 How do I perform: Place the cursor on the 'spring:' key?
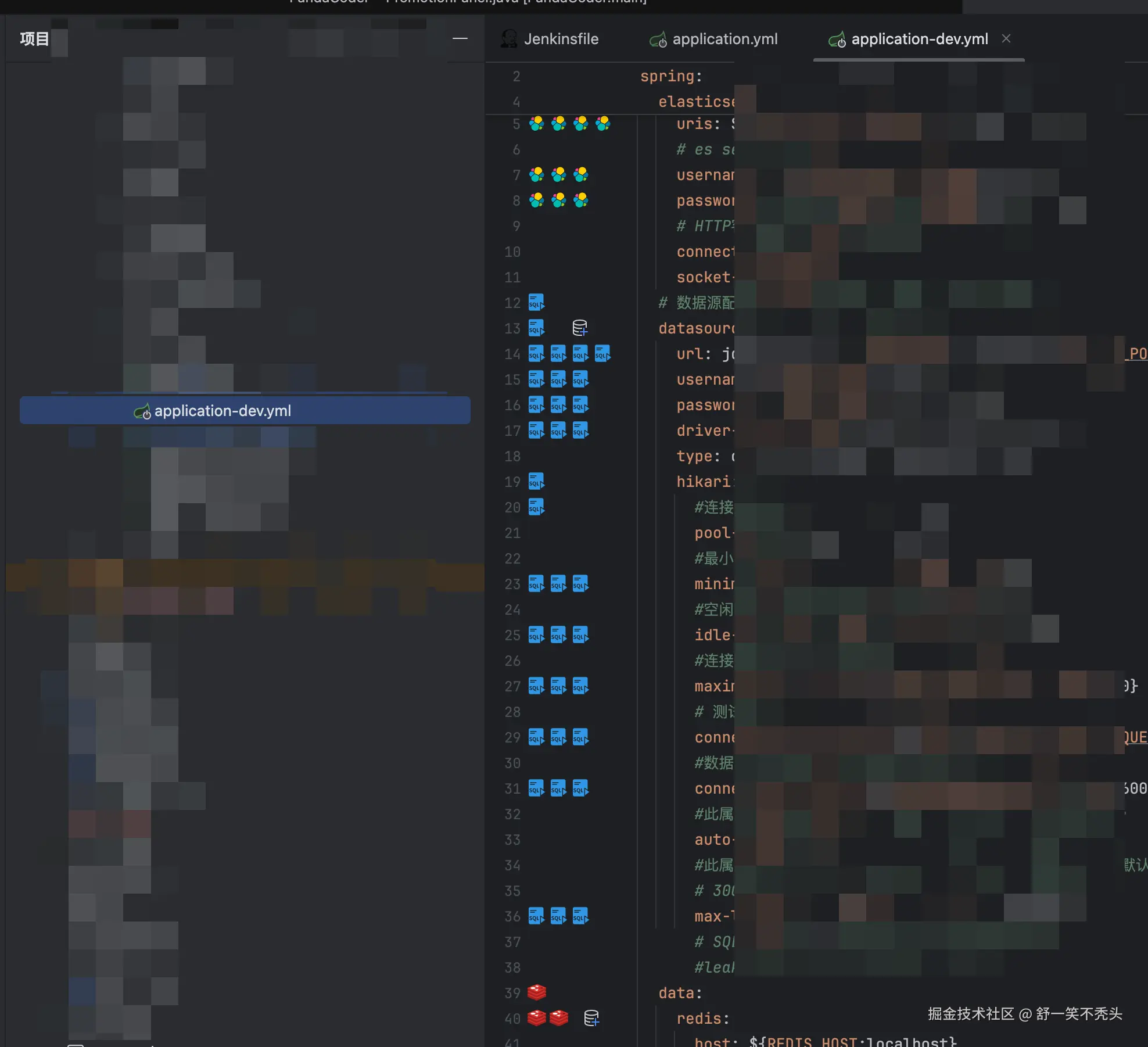click(670, 76)
